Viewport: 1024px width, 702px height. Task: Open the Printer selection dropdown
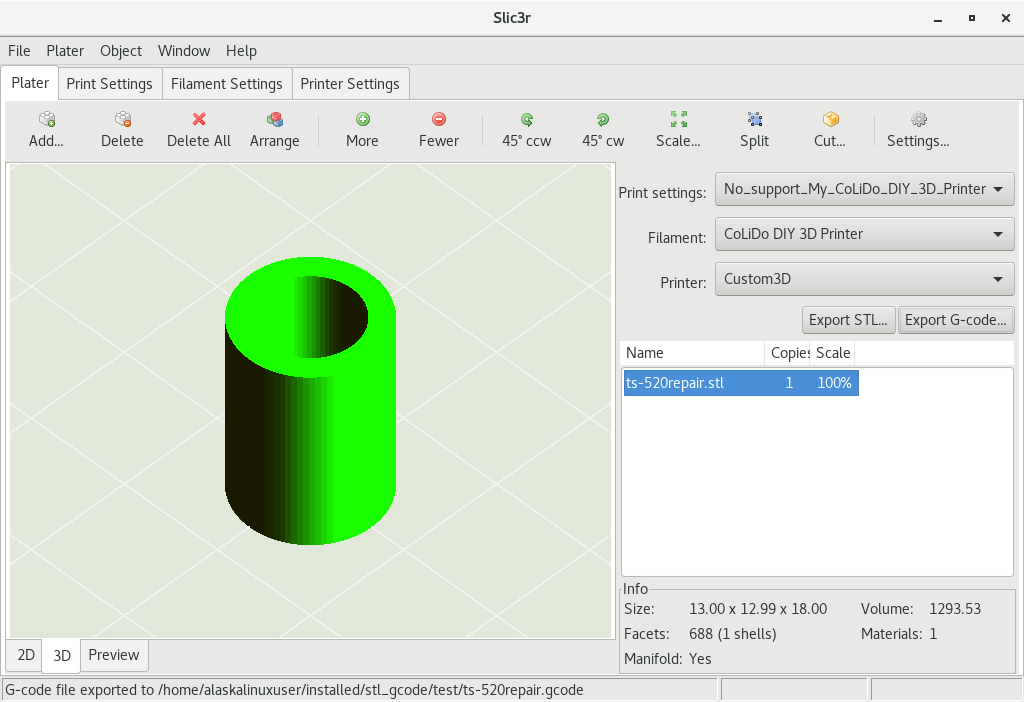coord(864,279)
